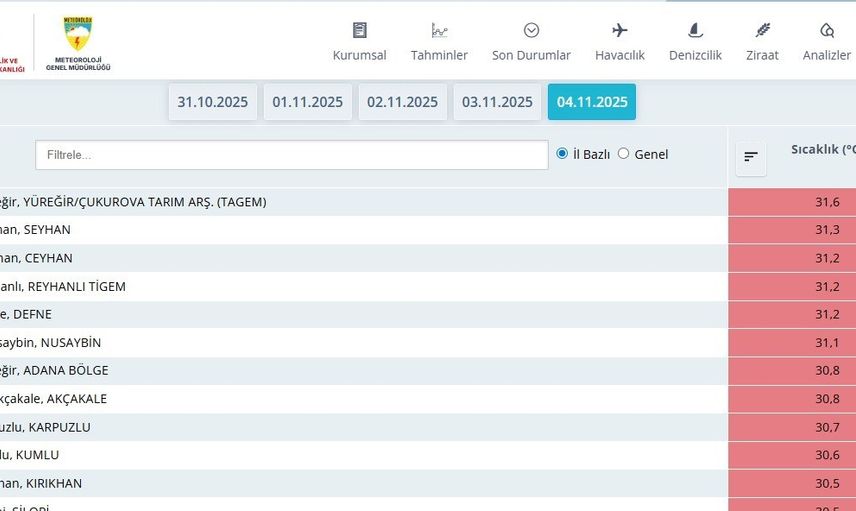856x511 pixels.
Task: Click the Filtrele search input field
Action: [292, 155]
